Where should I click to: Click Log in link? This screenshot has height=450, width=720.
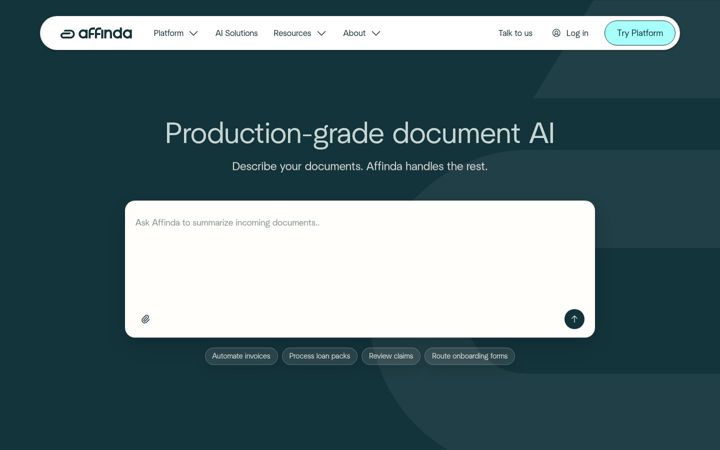pos(577,33)
